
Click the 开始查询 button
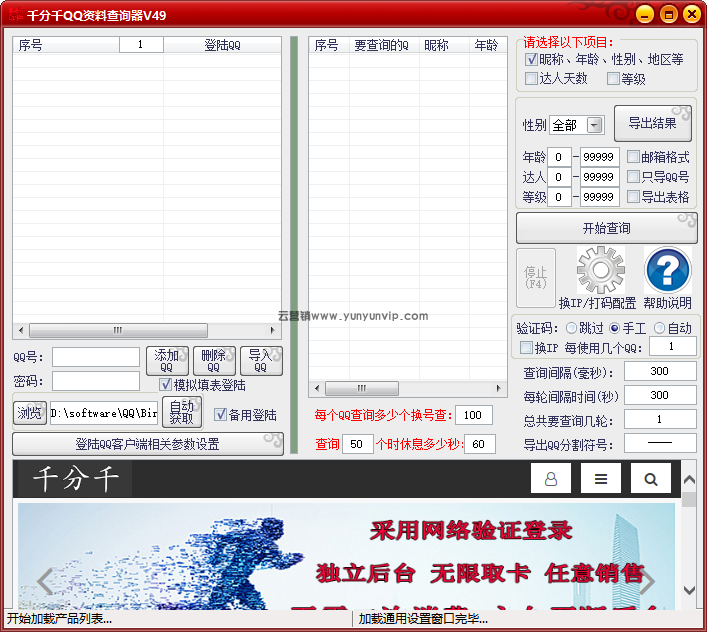[606, 228]
